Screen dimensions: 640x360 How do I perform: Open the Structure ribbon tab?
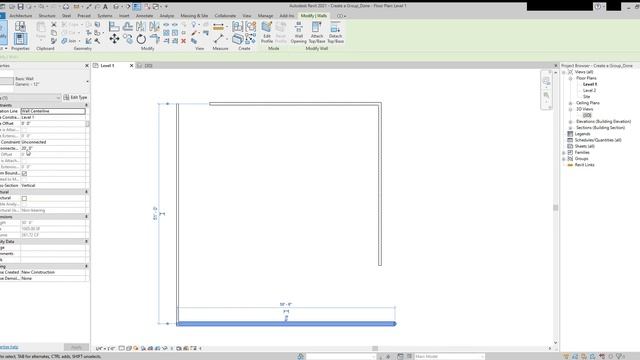click(x=47, y=16)
